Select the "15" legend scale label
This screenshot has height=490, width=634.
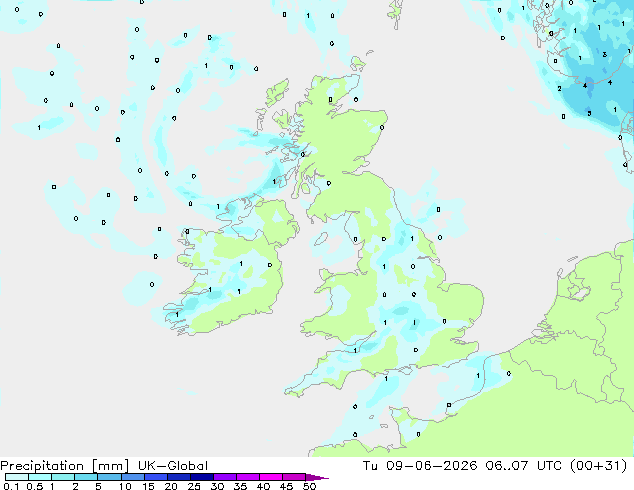click(x=148, y=486)
